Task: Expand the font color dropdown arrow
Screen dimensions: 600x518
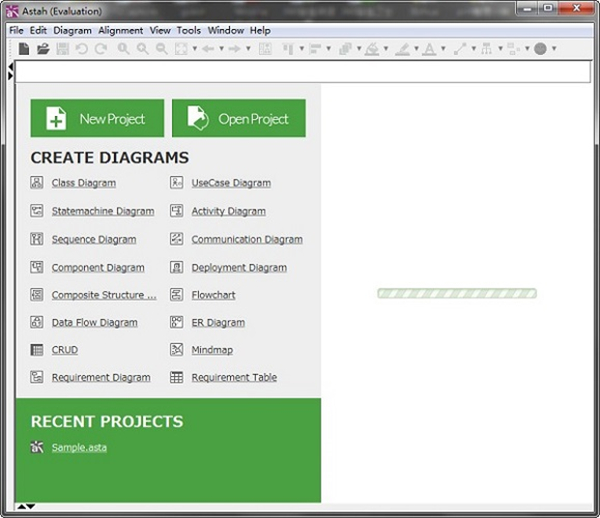Action: (442, 49)
